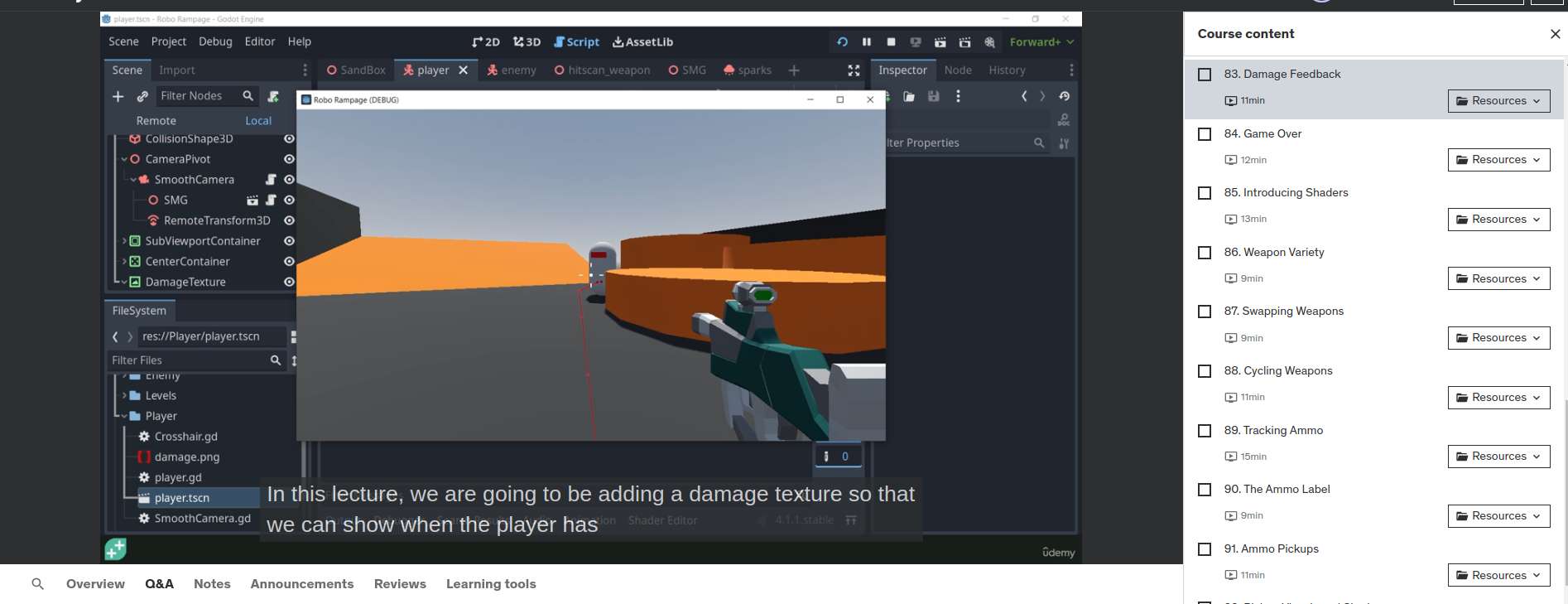This screenshot has width=1568, height=604.
Task: Check off lecture 85 Introducing Shaders
Action: pyautogui.click(x=1205, y=193)
